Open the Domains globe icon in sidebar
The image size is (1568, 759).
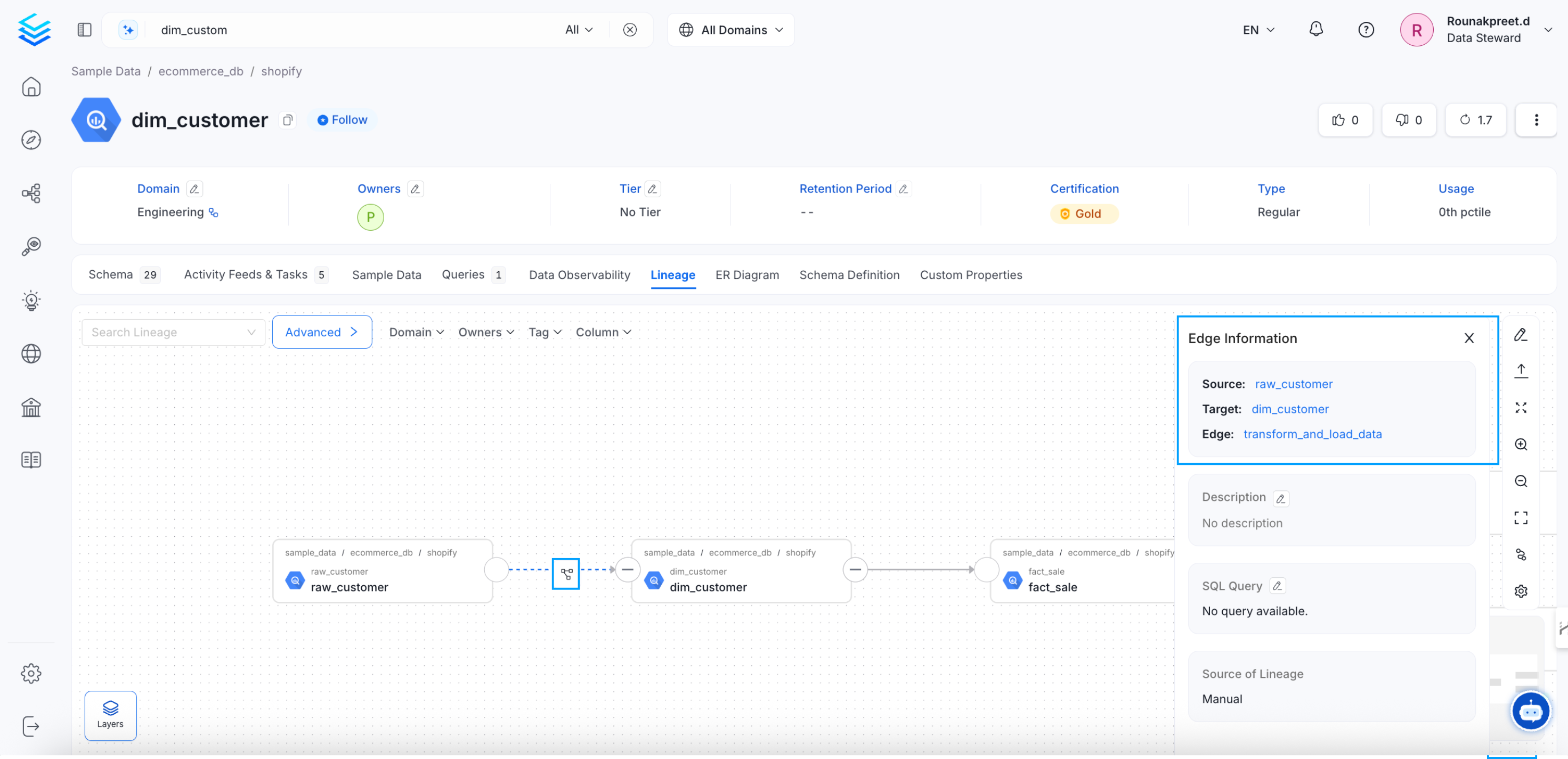(x=31, y=353)
